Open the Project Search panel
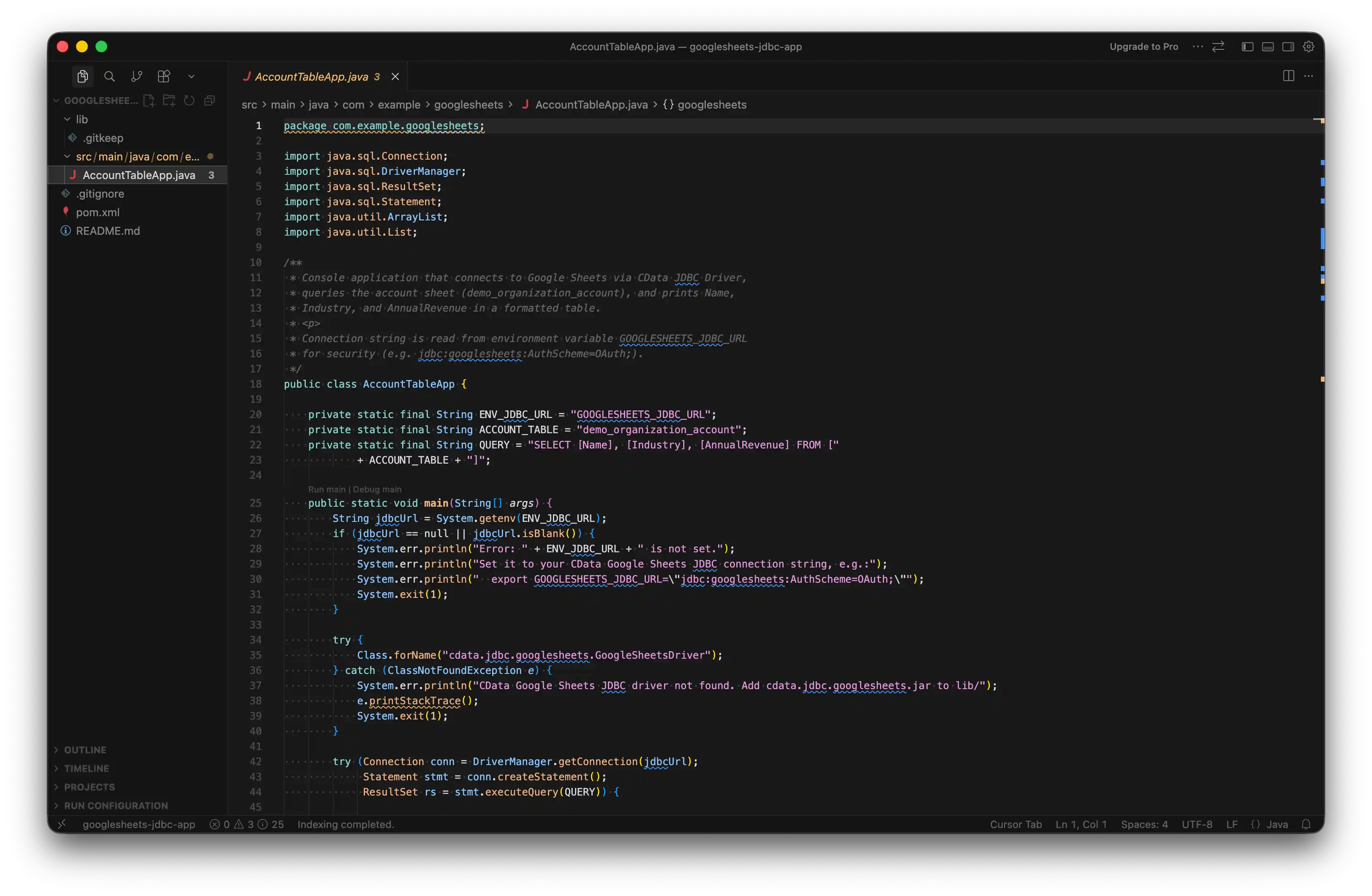Viewport: 1372px width, 896px height. point(109,76)
